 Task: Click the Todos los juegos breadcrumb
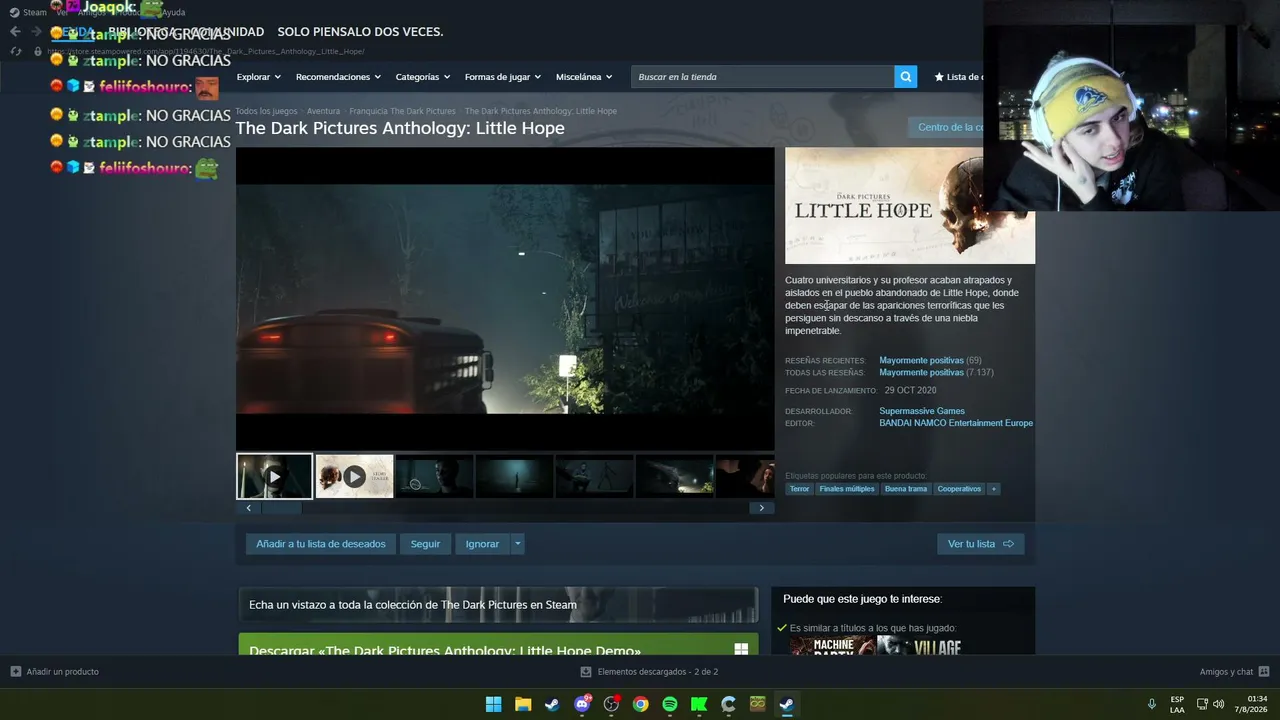tap(266, 111)
